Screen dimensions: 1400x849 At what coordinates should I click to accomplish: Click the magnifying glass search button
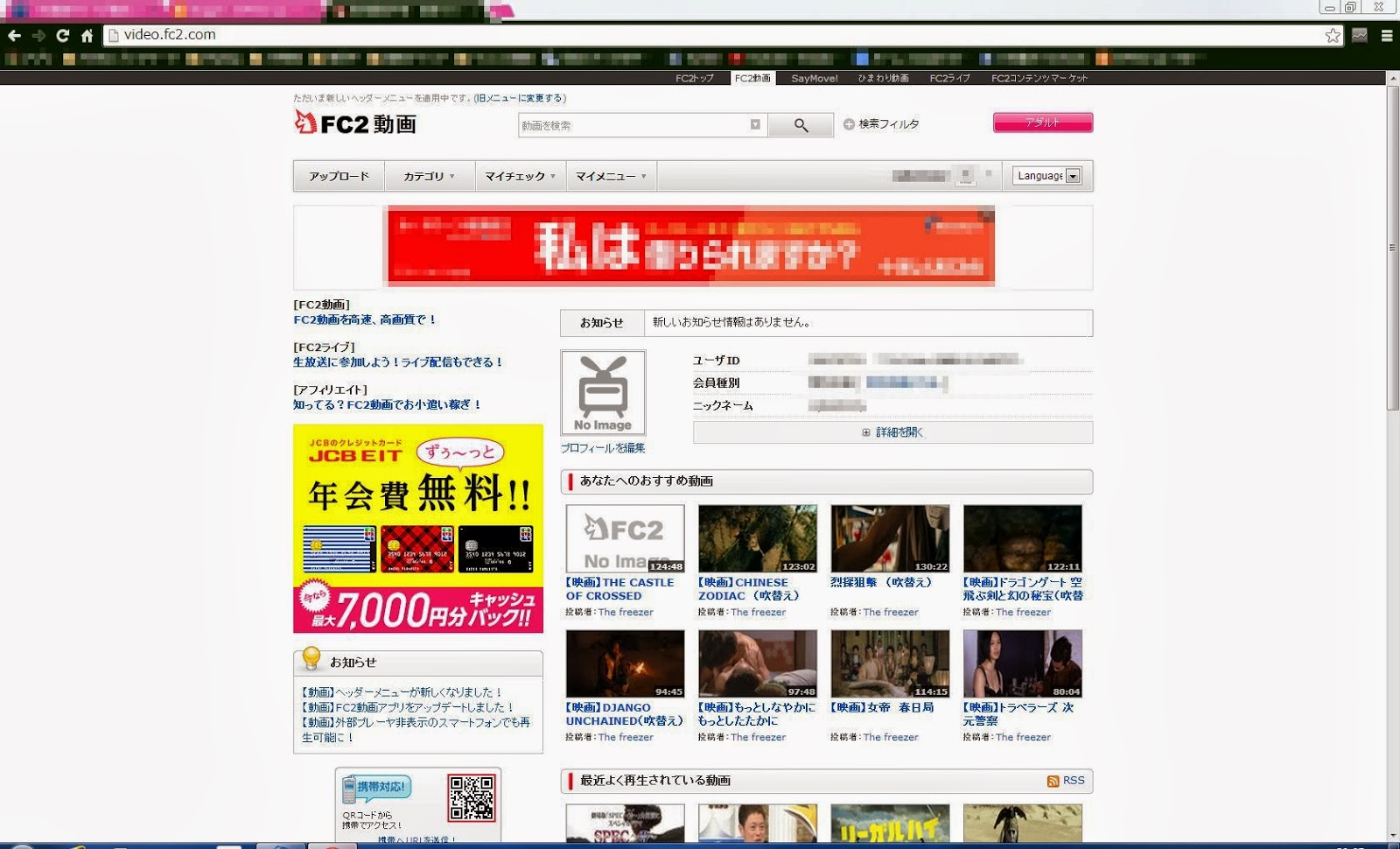(801, 125)
